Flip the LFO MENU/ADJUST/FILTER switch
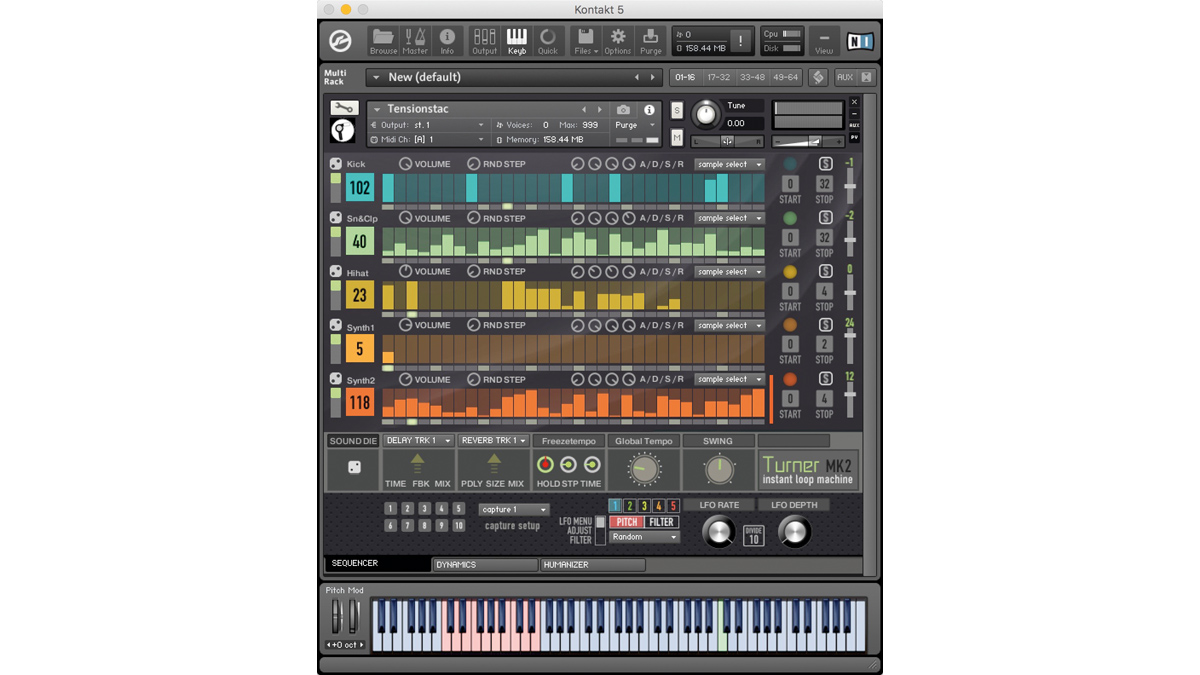Image resolution: width=1200 pixels, height=675 pixels. [600, 530]
